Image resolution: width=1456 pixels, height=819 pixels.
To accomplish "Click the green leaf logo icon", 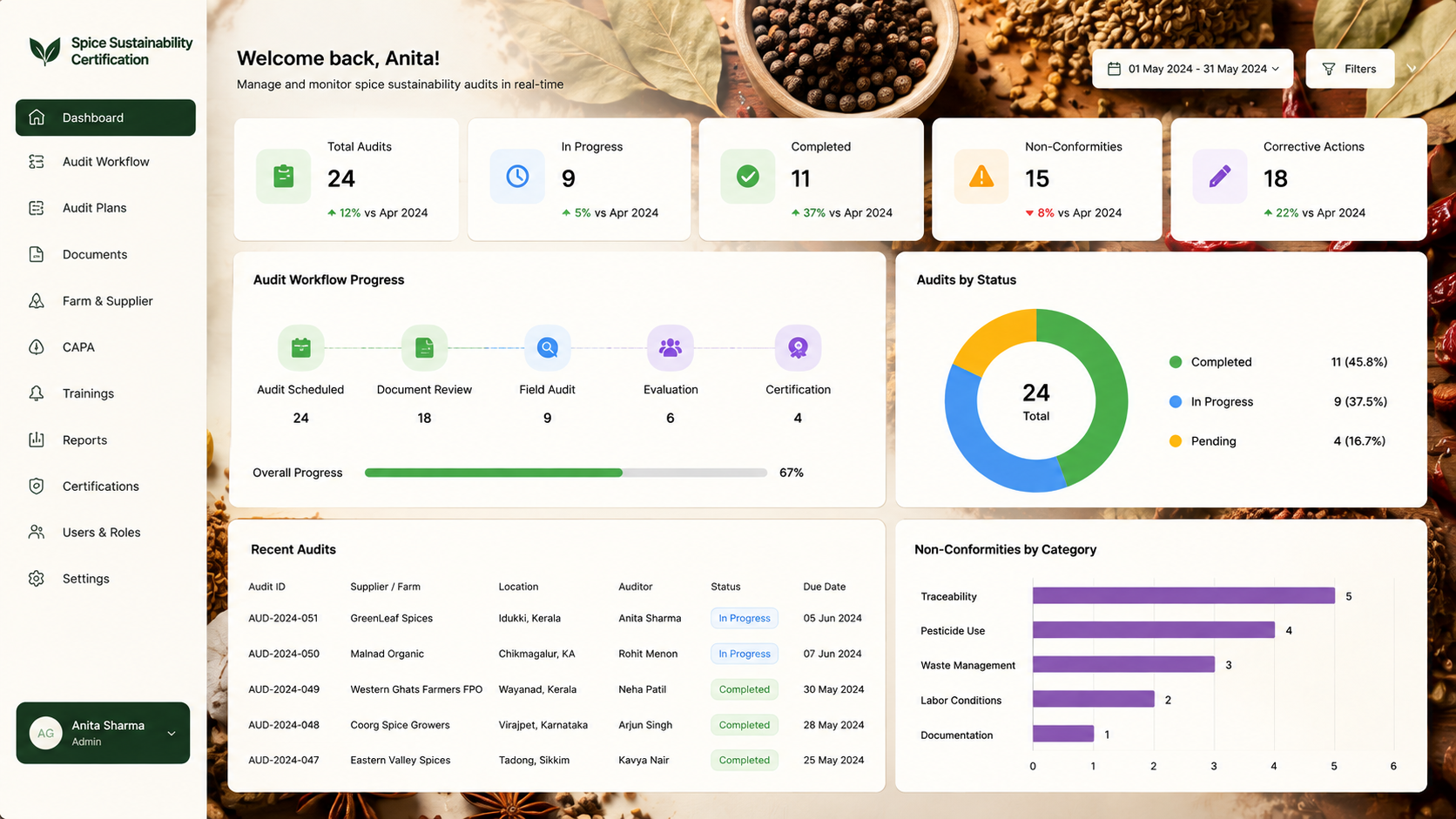I will coord(44,51).
